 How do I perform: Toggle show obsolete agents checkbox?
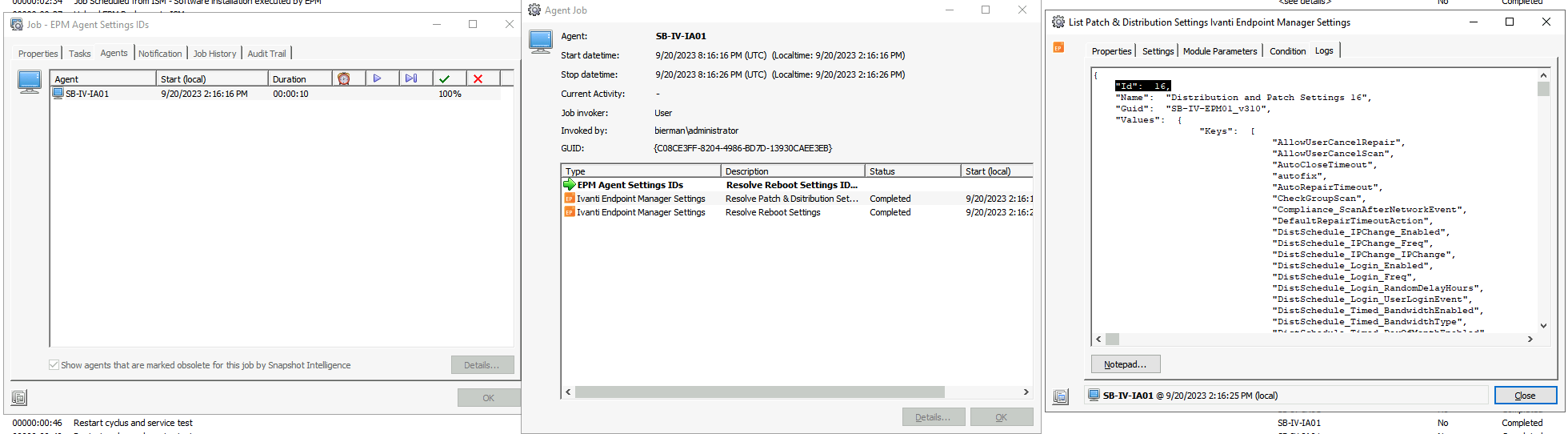(54, 365)
